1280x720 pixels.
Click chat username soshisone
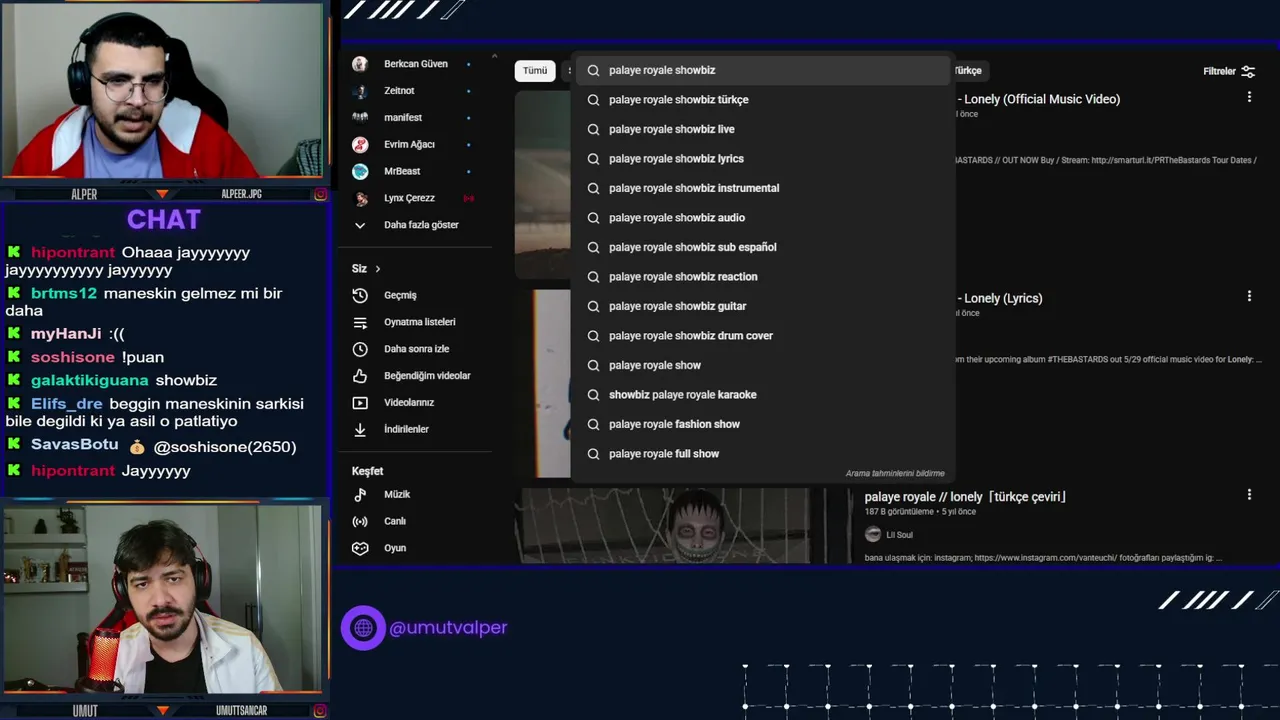tap(72, 358)
